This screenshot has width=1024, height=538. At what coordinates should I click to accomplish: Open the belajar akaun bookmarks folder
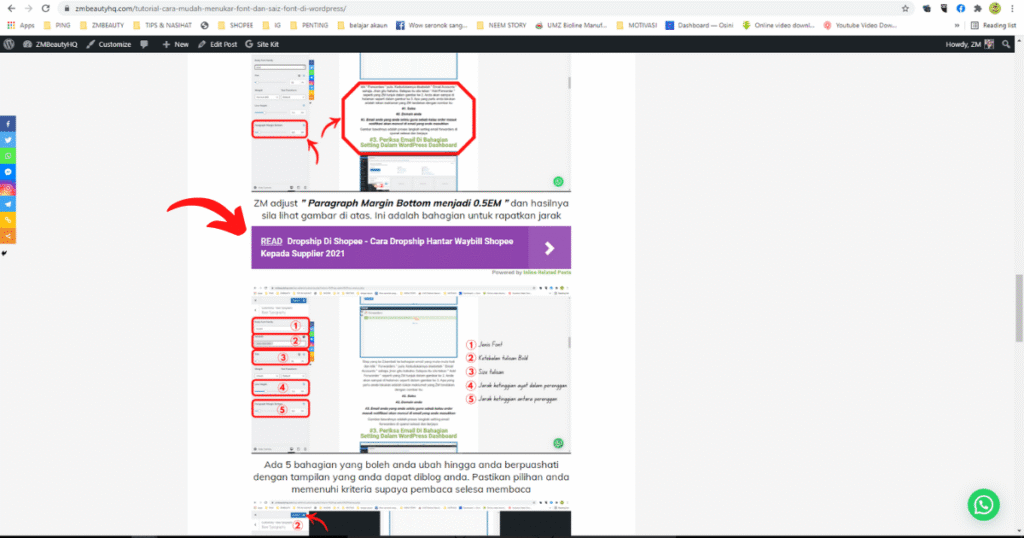pyautogui.click(x=362, y=25)
